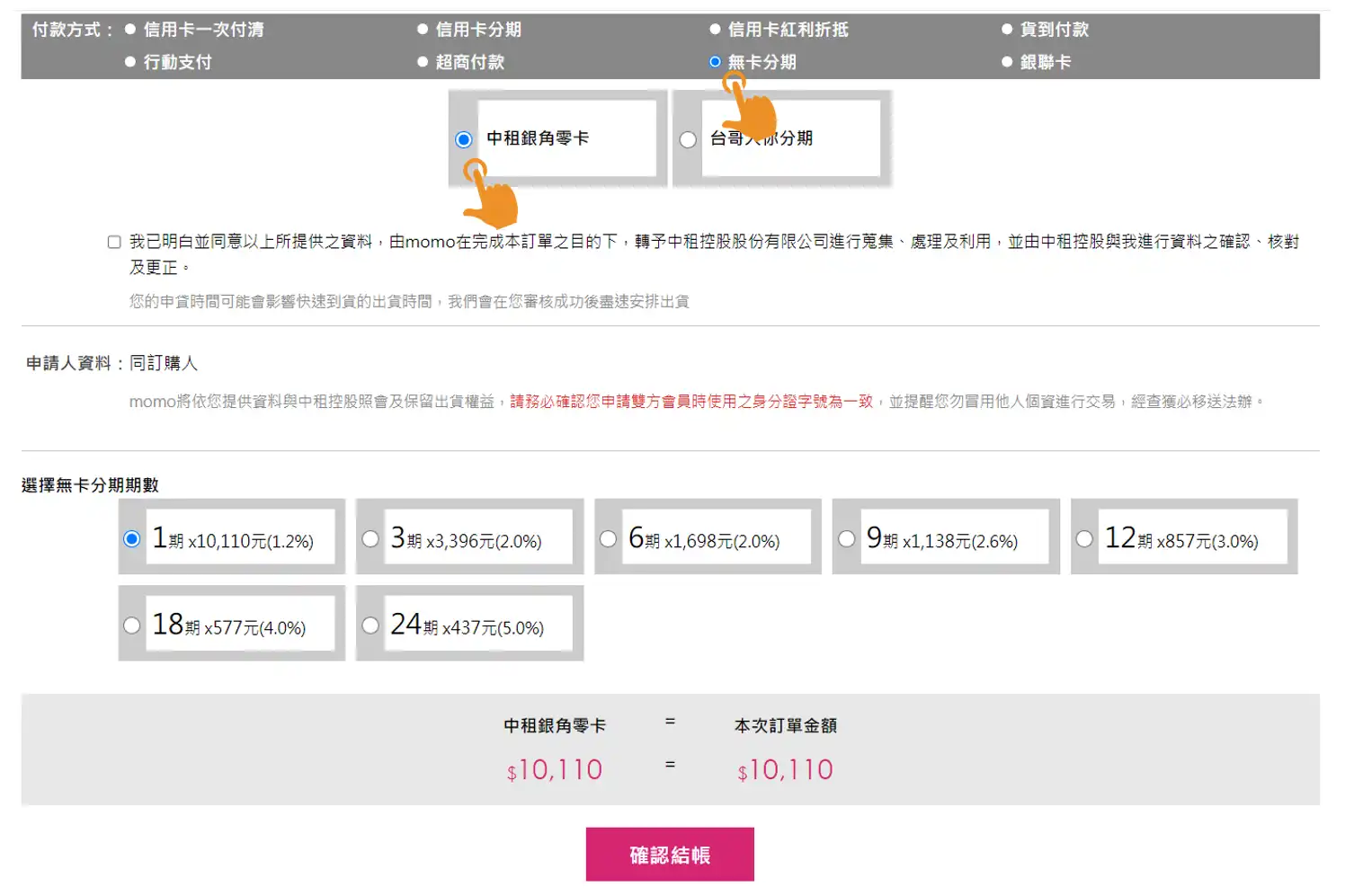Click the 選擇無卡分期期數 heading

coord(90,485)
